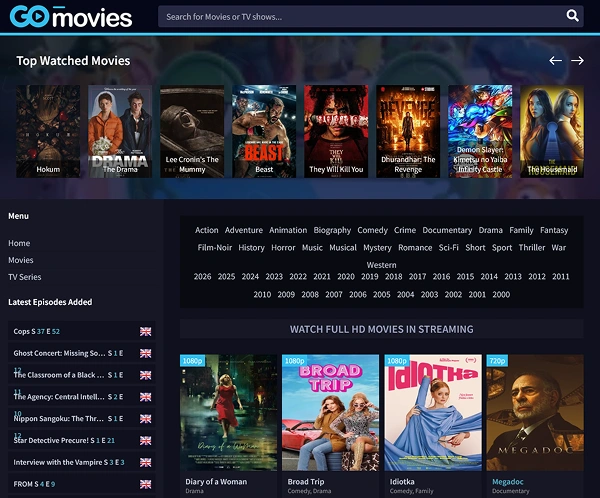Click the UK flag beside Cops episode
600x498 pixels.
pos(145,331)
